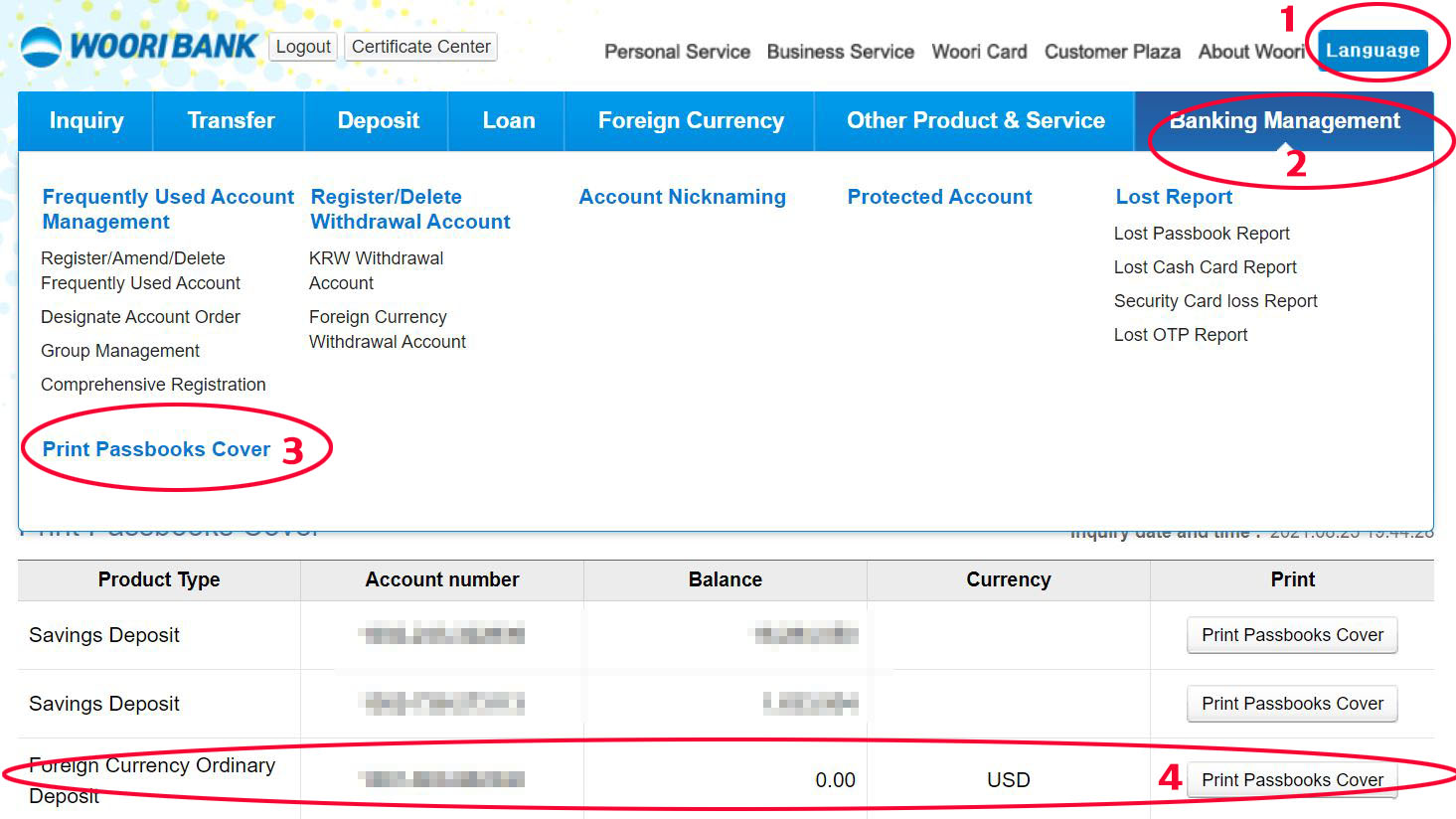The width and height of the screenshot is (1456, 819).
Task: Click the Product Type column header
Action: pyautogui.click(x=159, y=579)
